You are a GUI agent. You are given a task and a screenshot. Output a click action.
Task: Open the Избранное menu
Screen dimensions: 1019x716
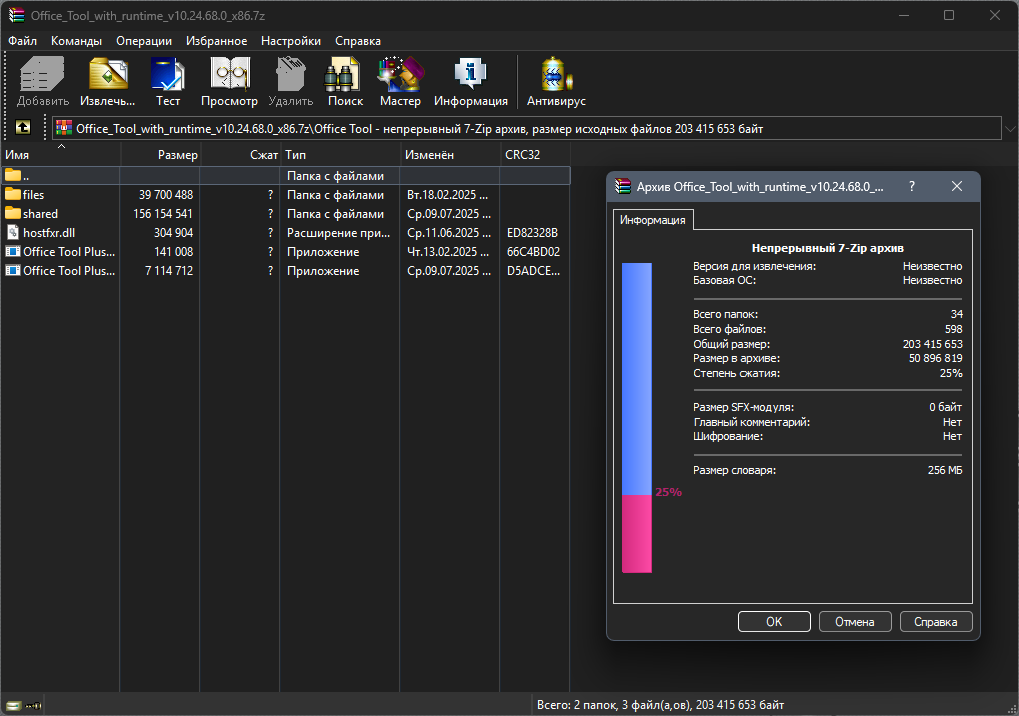pos(216,40)
